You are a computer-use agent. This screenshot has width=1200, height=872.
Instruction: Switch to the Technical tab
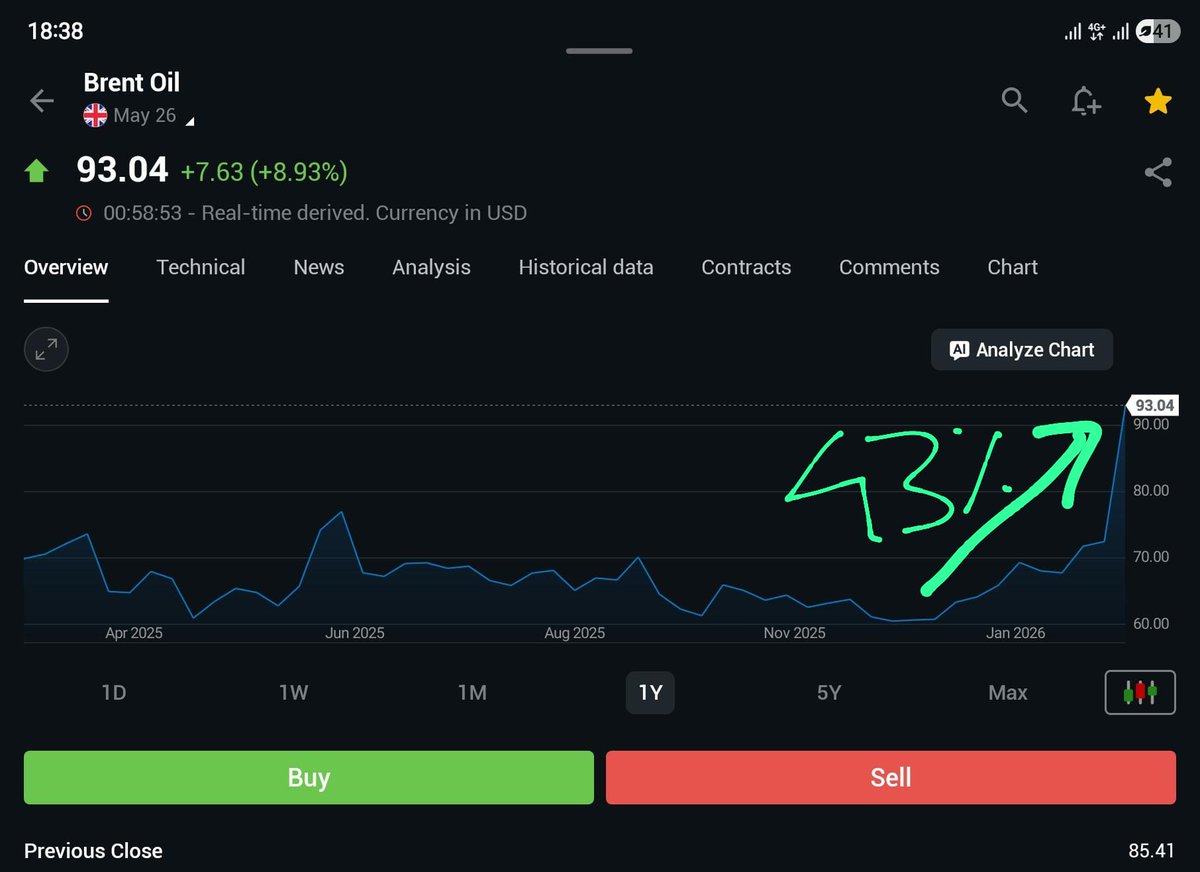click(x=201, y=267)
